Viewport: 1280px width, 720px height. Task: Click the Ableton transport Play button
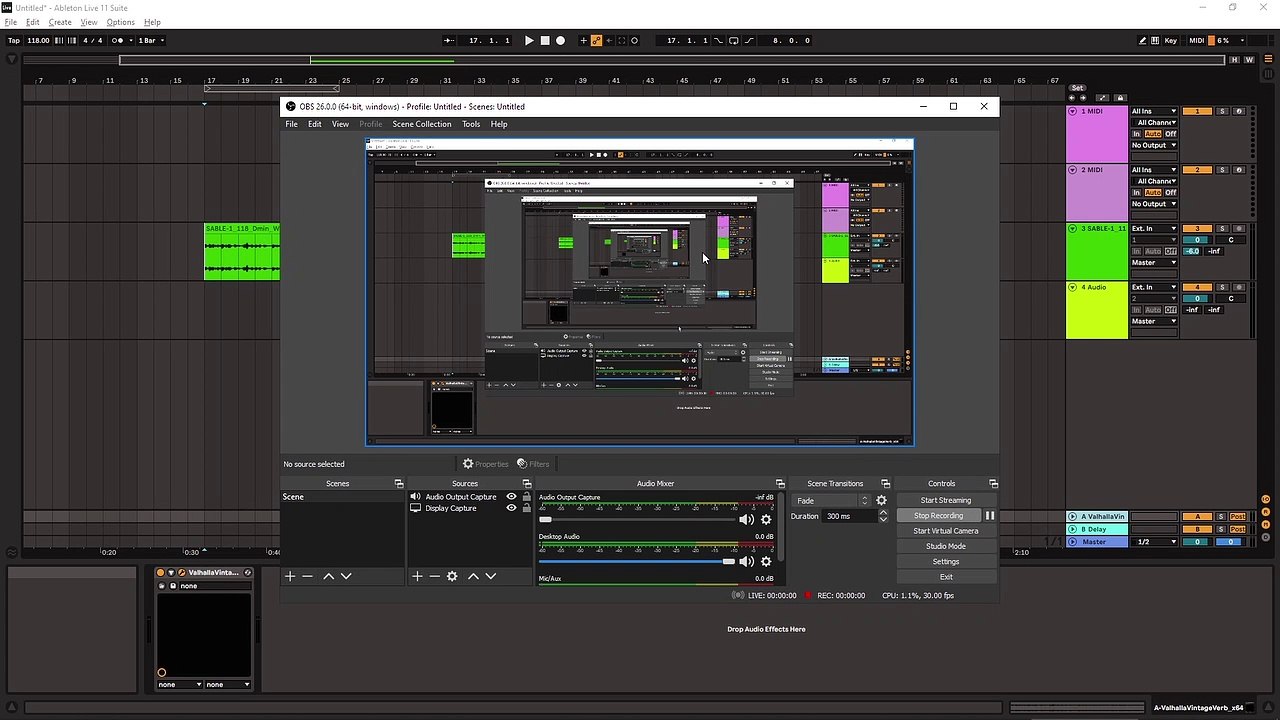[529, 41]
